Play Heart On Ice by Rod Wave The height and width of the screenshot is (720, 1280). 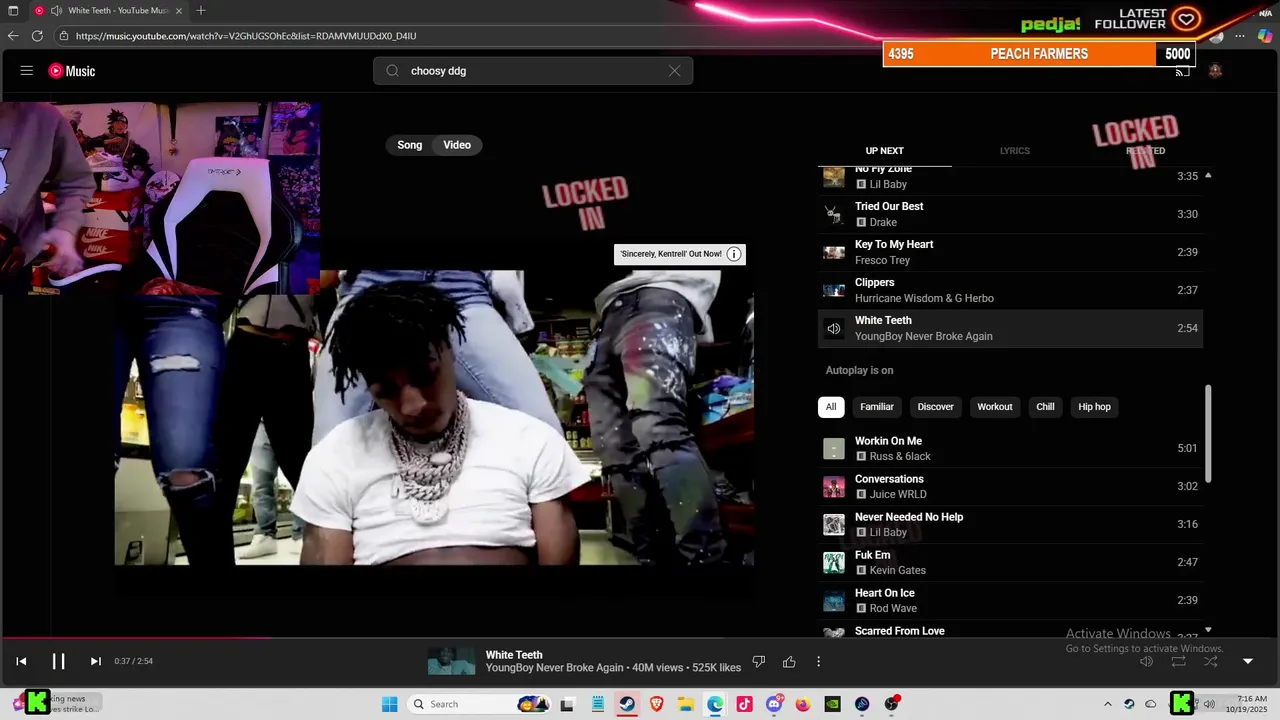[x=1010, y=600]
